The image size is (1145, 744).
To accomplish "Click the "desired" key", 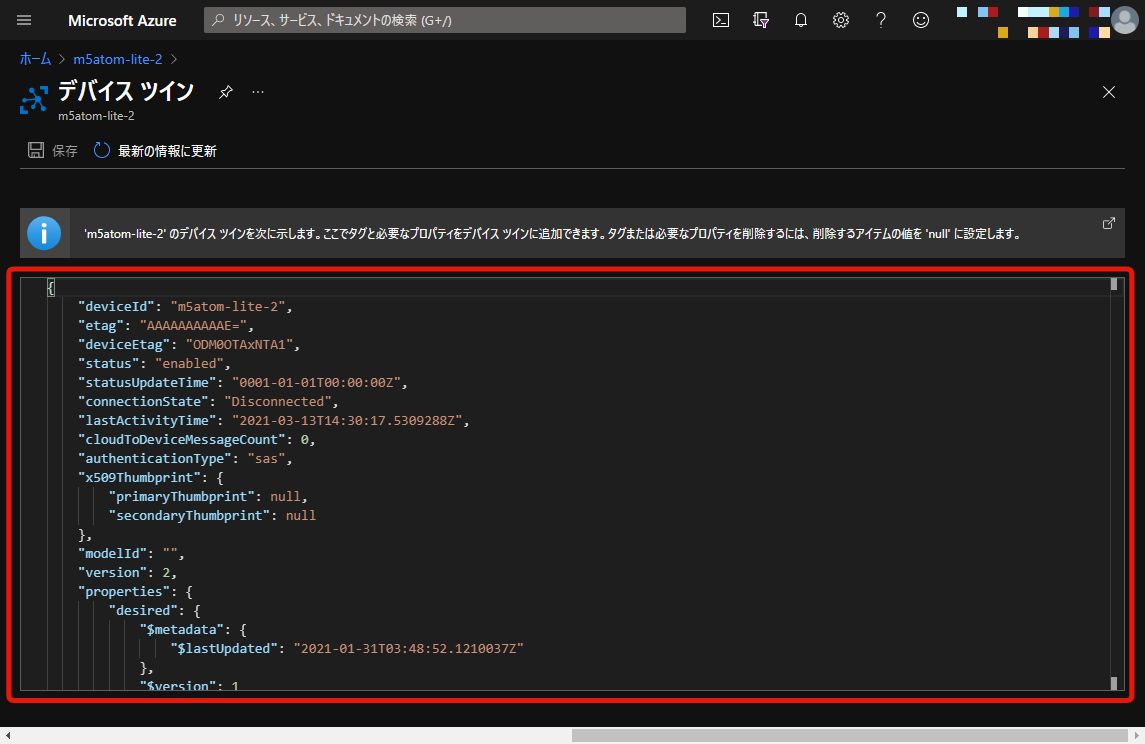I will [143, 610].
